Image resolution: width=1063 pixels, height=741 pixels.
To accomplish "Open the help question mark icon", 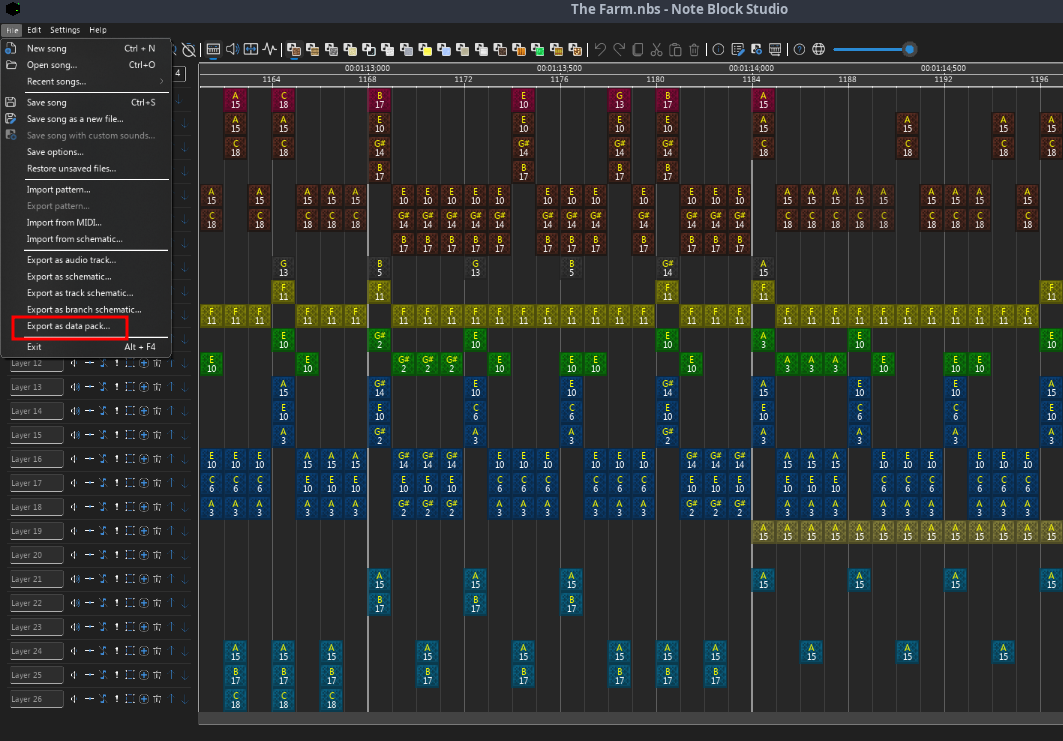I will [799, 49].
